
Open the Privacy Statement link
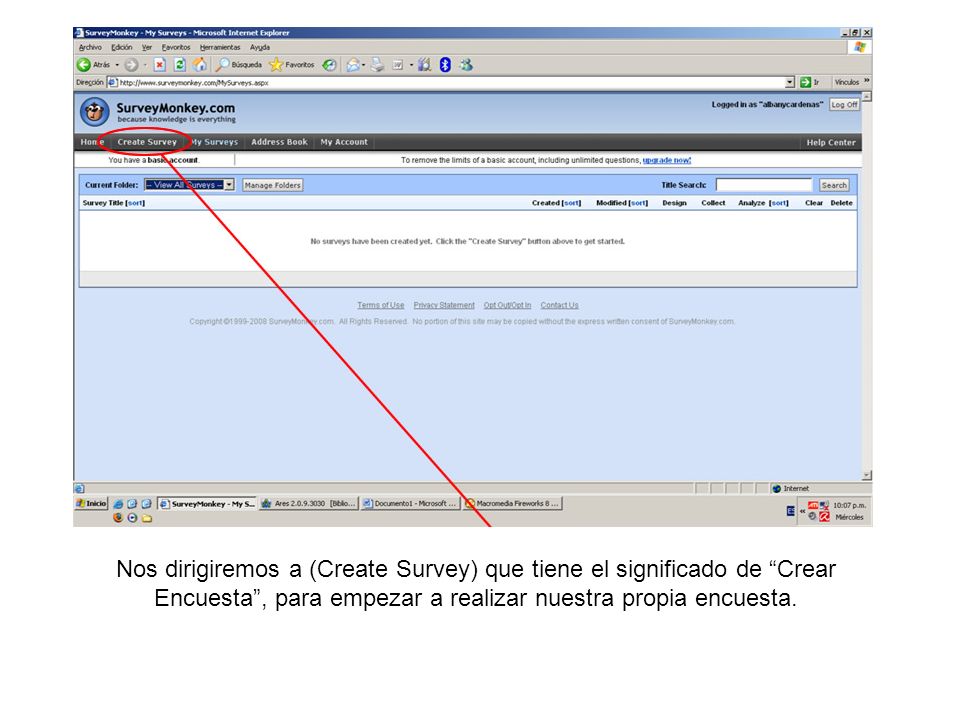pyautogui.click(x=444, y=305)
